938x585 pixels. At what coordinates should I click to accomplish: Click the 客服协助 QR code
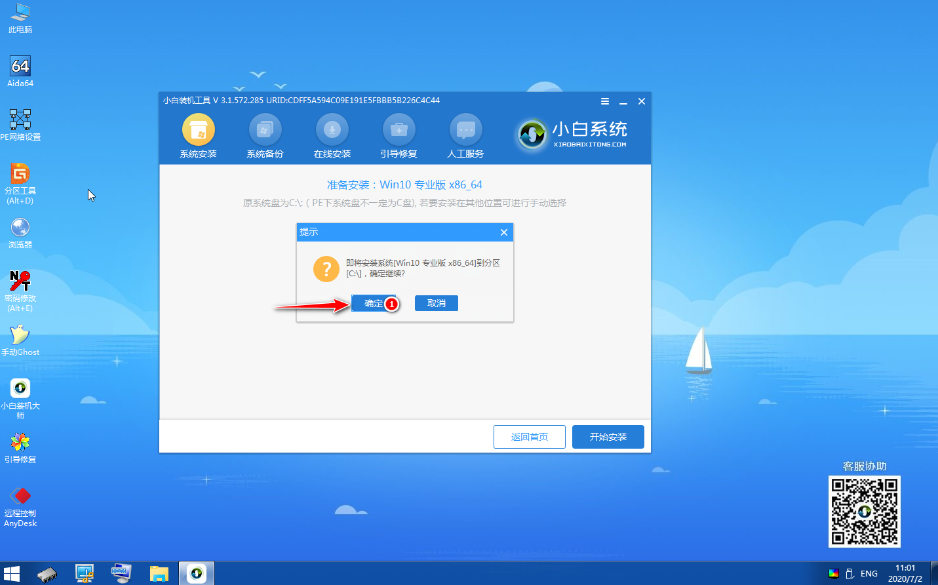(x=864, y=511)
